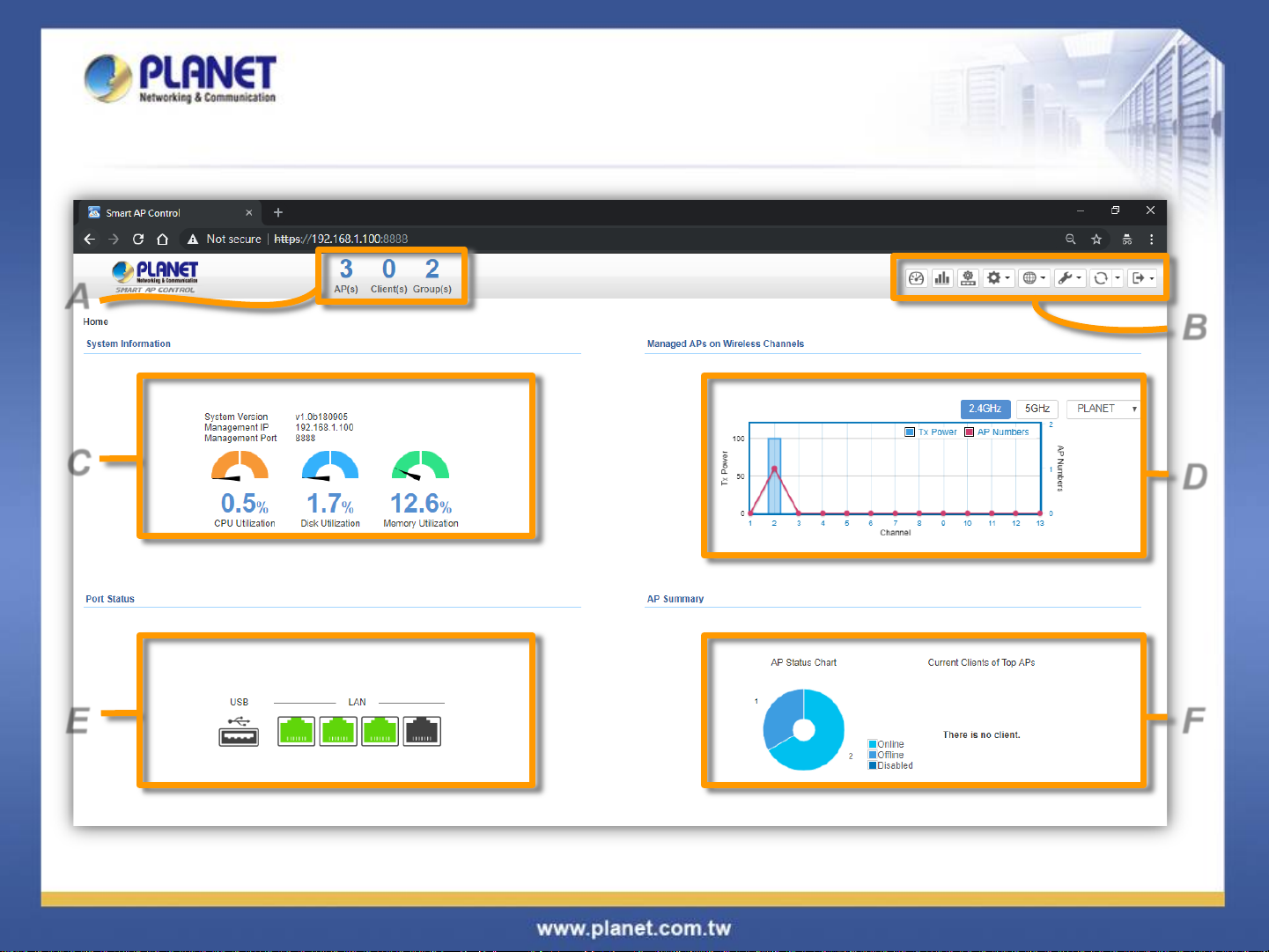Bookmark this page with star icon
This screenshot has height=952, width=1269.
(x=1096, y=239)
